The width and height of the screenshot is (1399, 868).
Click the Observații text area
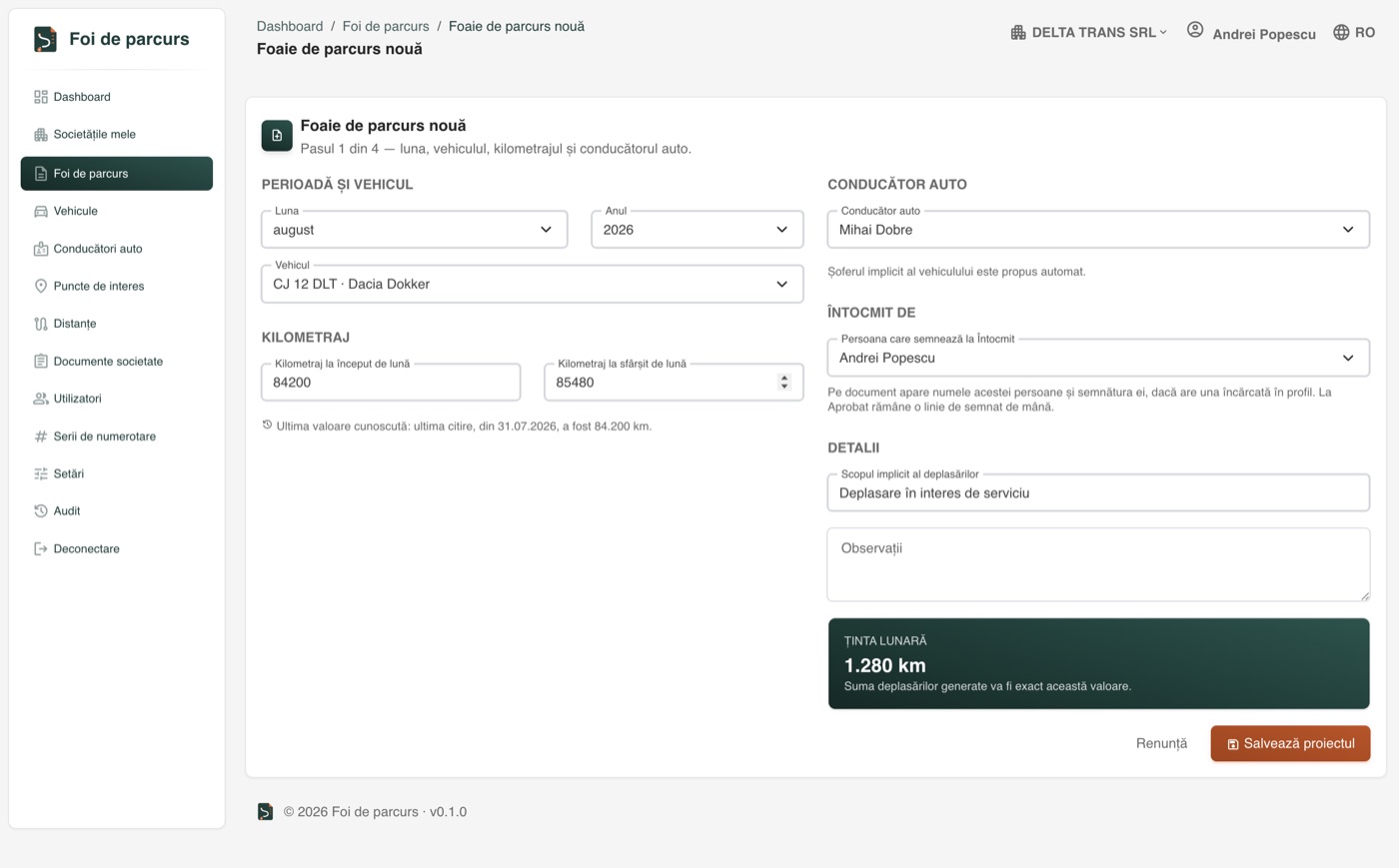pyautogui.click(x=1098, y=564)
